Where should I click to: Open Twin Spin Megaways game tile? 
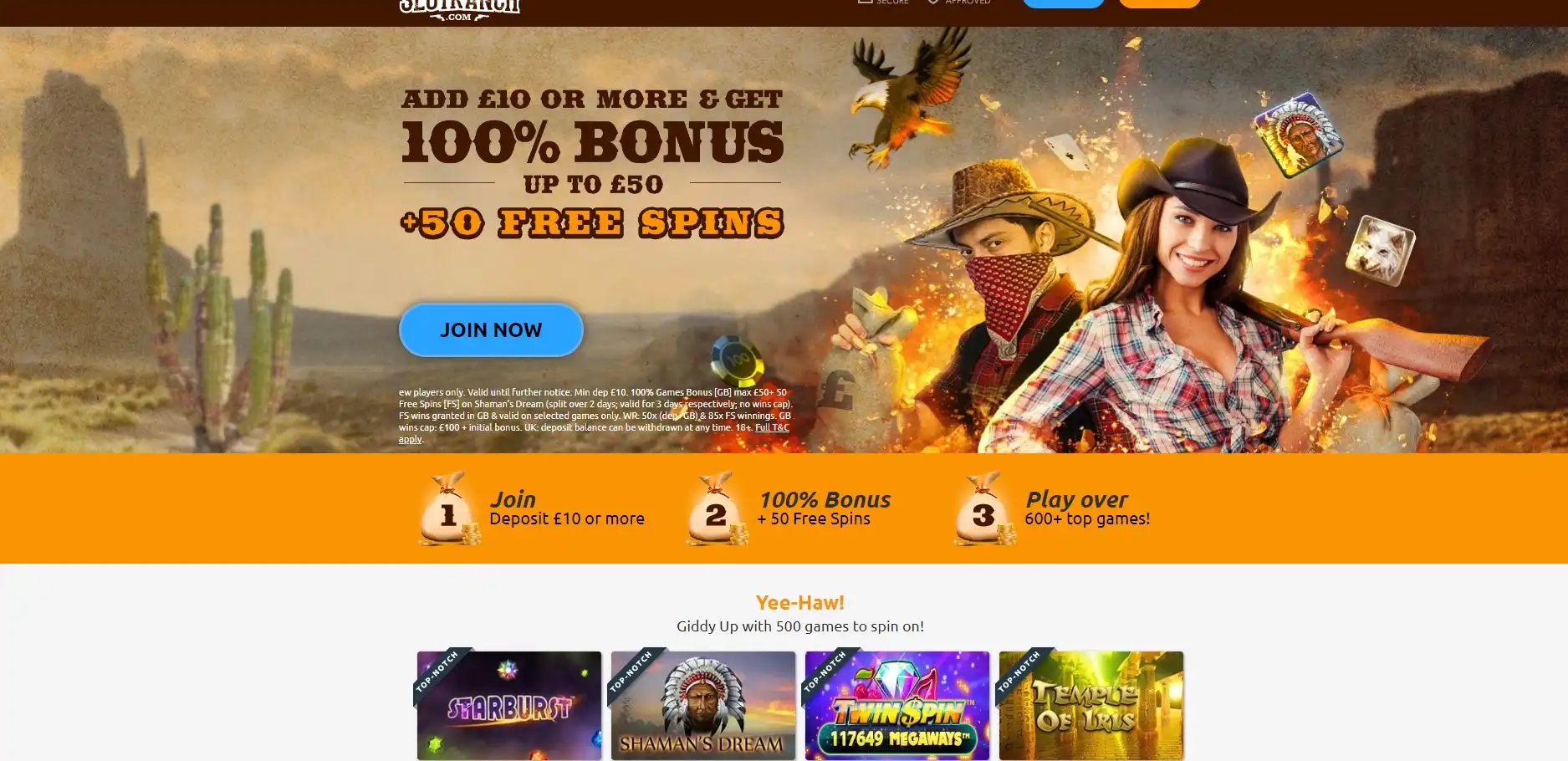click(897, 706)
